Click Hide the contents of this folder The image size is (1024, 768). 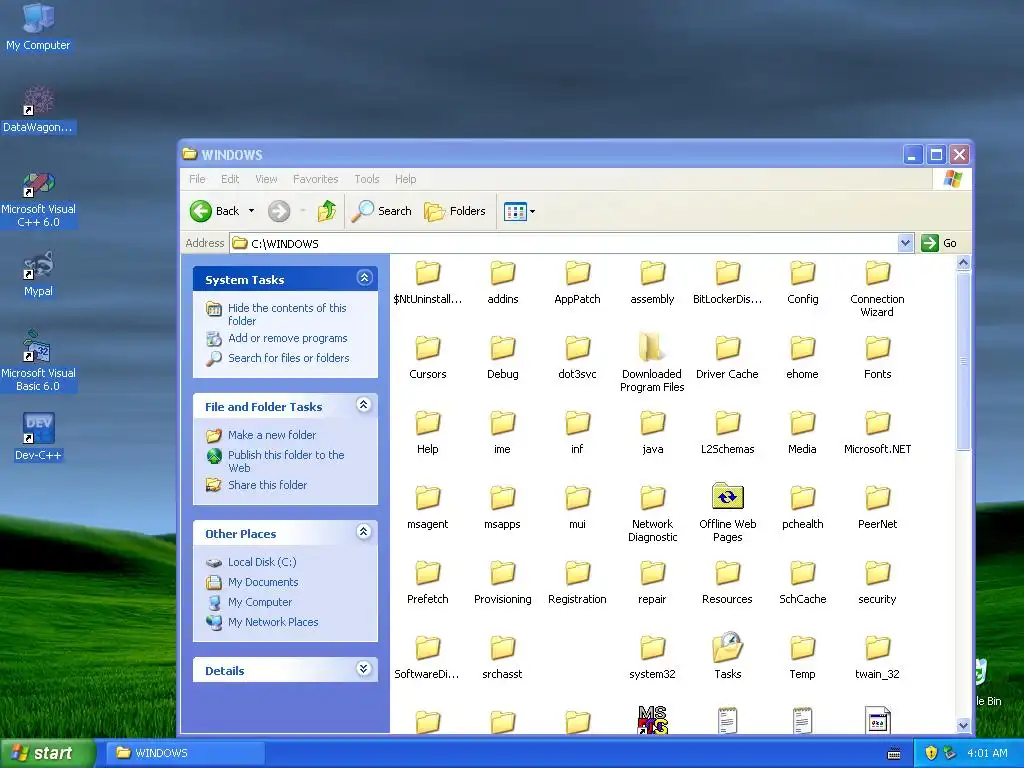tap(287, 314)
